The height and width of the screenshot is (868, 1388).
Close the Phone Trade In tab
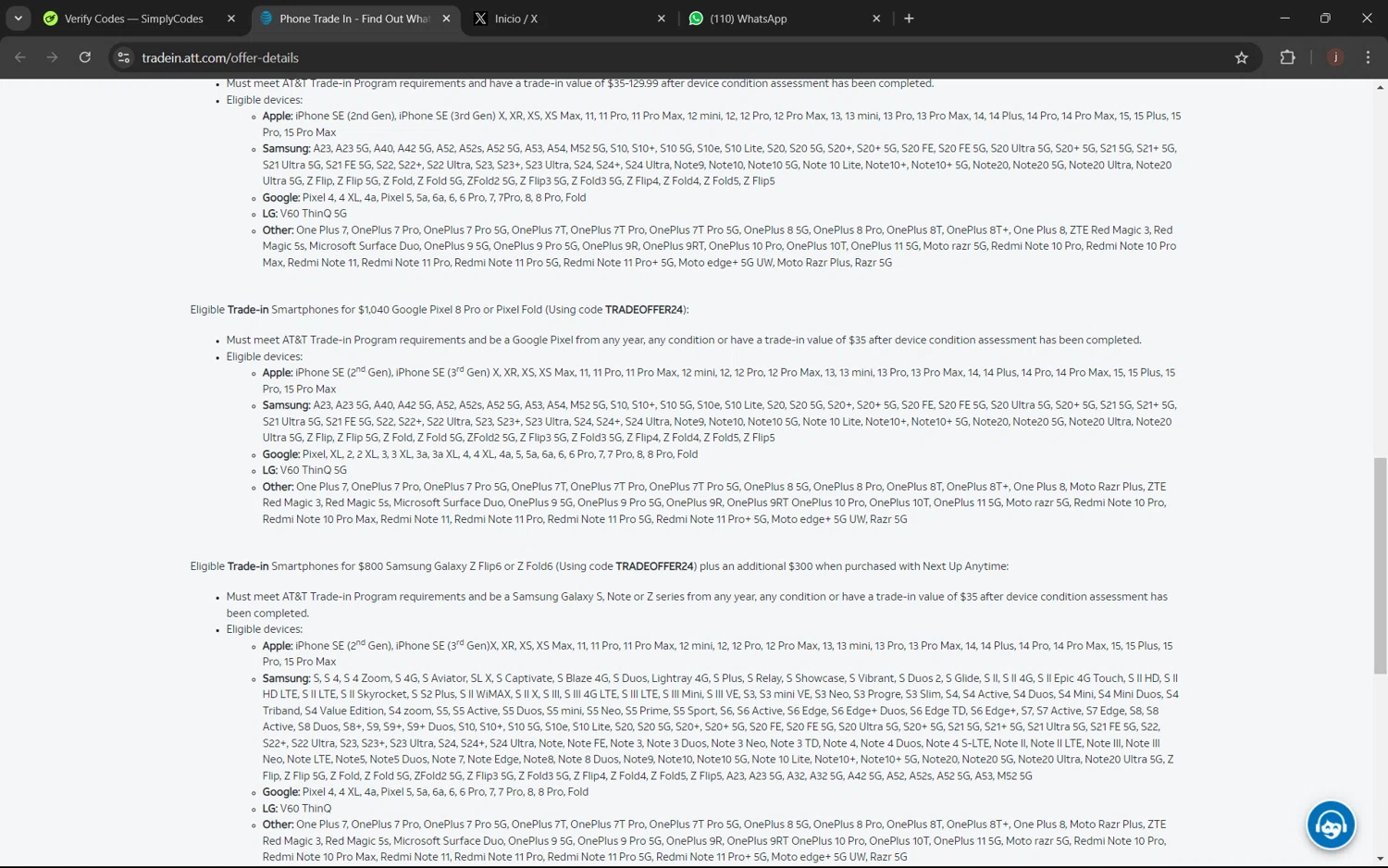click(x=446, y=19)
